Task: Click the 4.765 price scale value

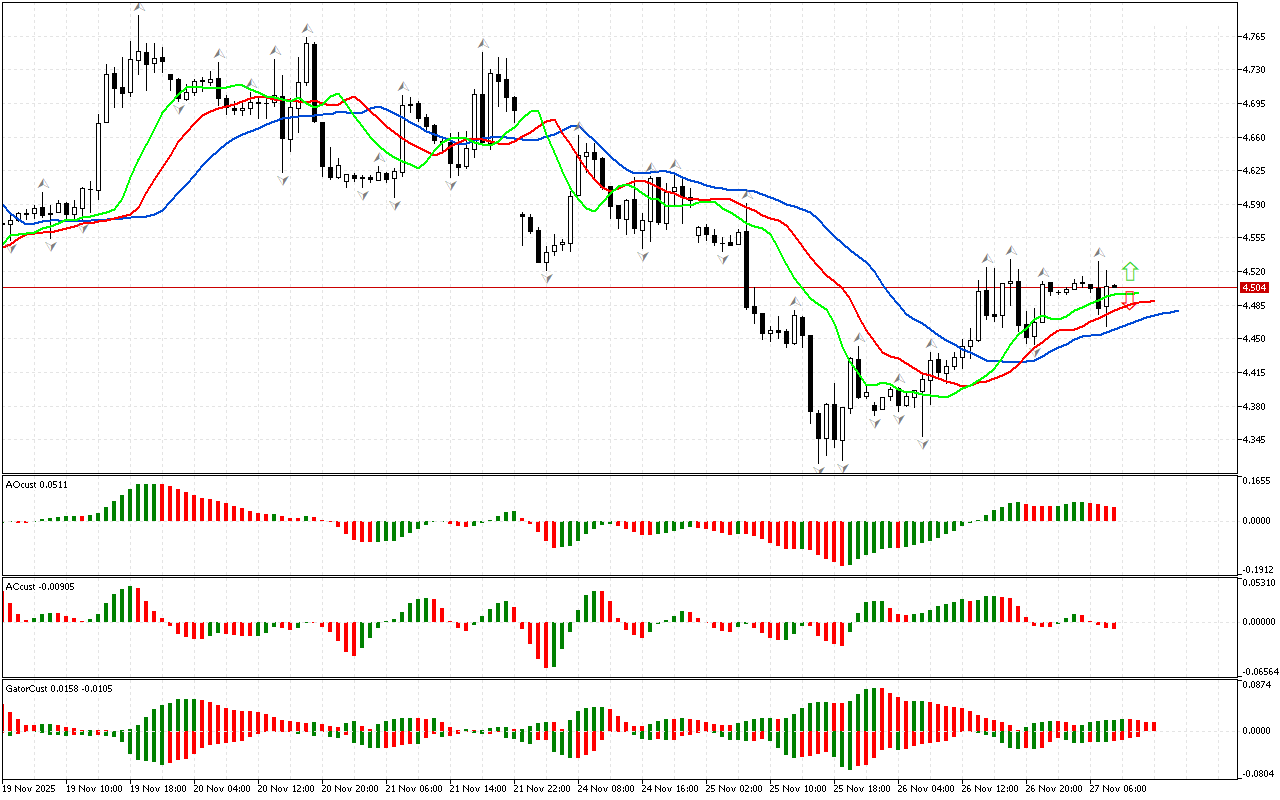Action: click(x=1252, y=37)
